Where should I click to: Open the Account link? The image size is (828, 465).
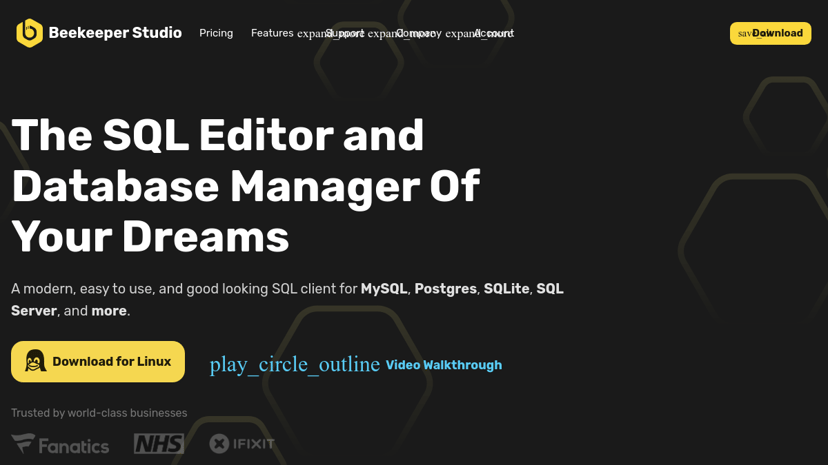tap(494, 33)
